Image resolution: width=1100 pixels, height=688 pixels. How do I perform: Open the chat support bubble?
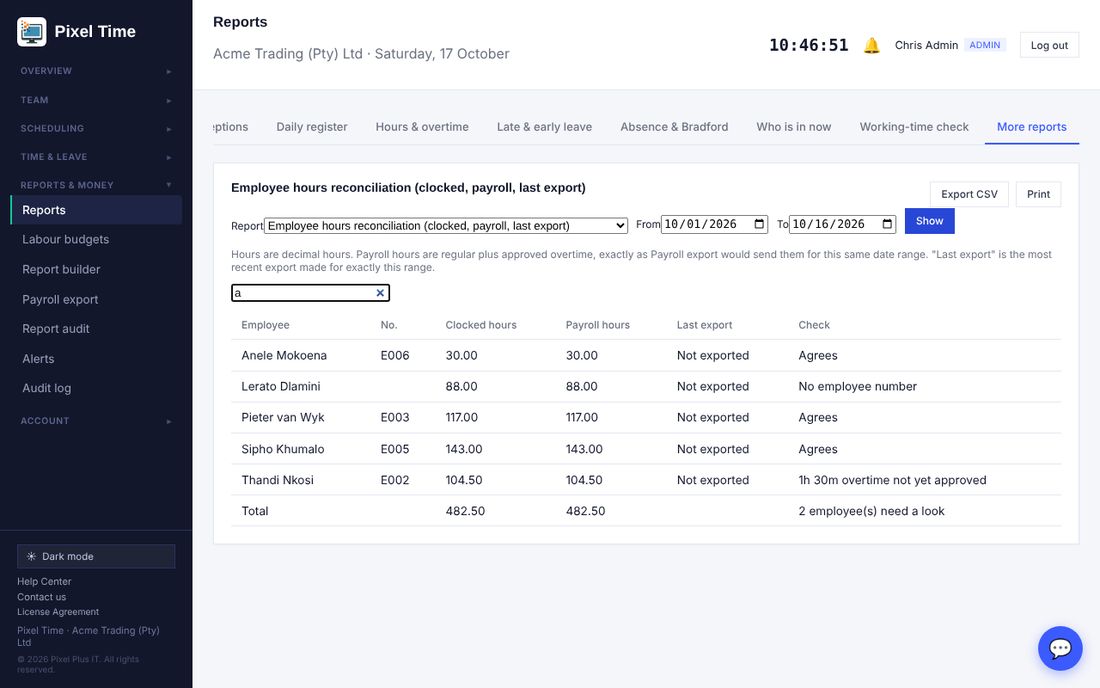(1059, 648)
